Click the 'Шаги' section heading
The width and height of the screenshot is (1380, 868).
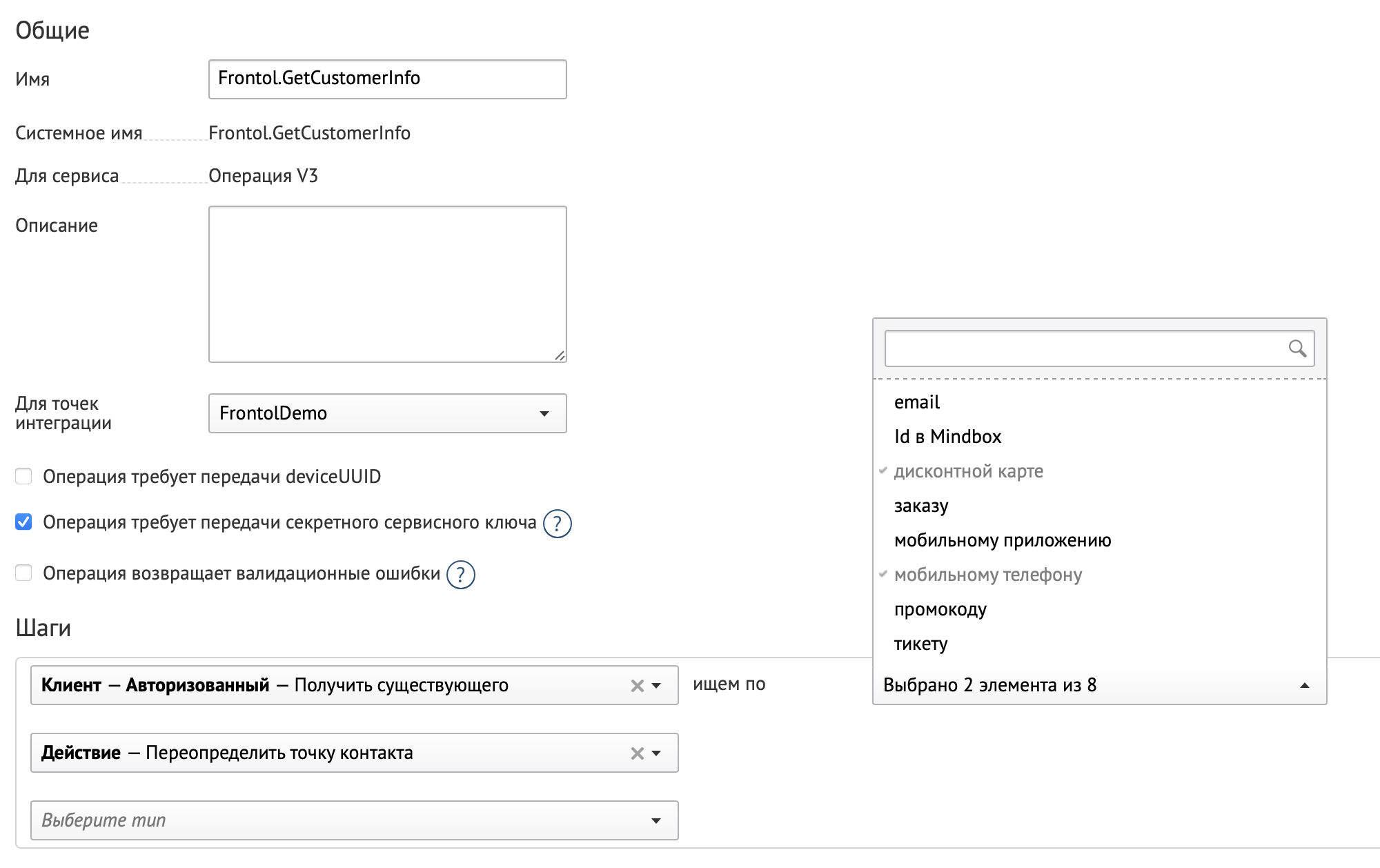click(x=43, y=628)
